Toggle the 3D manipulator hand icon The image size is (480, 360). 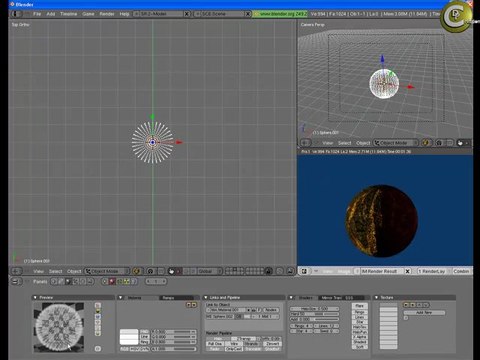[x=171, y=271]
